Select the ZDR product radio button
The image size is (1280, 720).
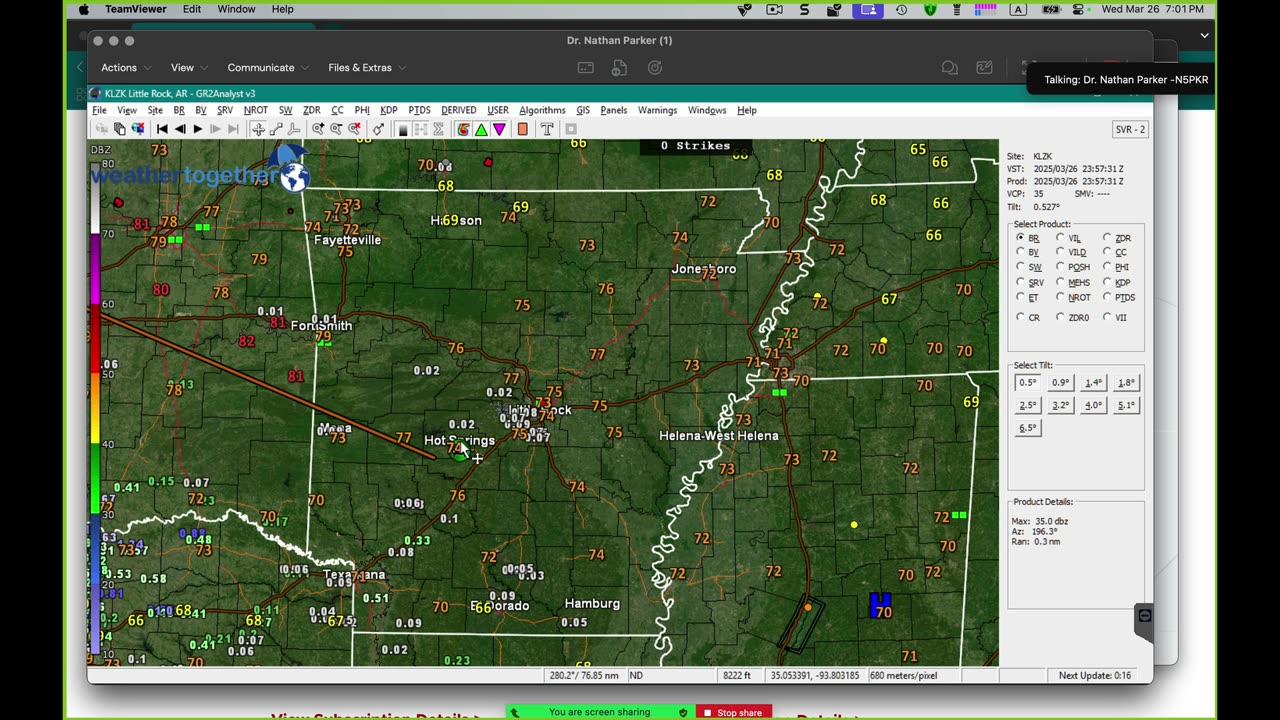(1107, 238)
